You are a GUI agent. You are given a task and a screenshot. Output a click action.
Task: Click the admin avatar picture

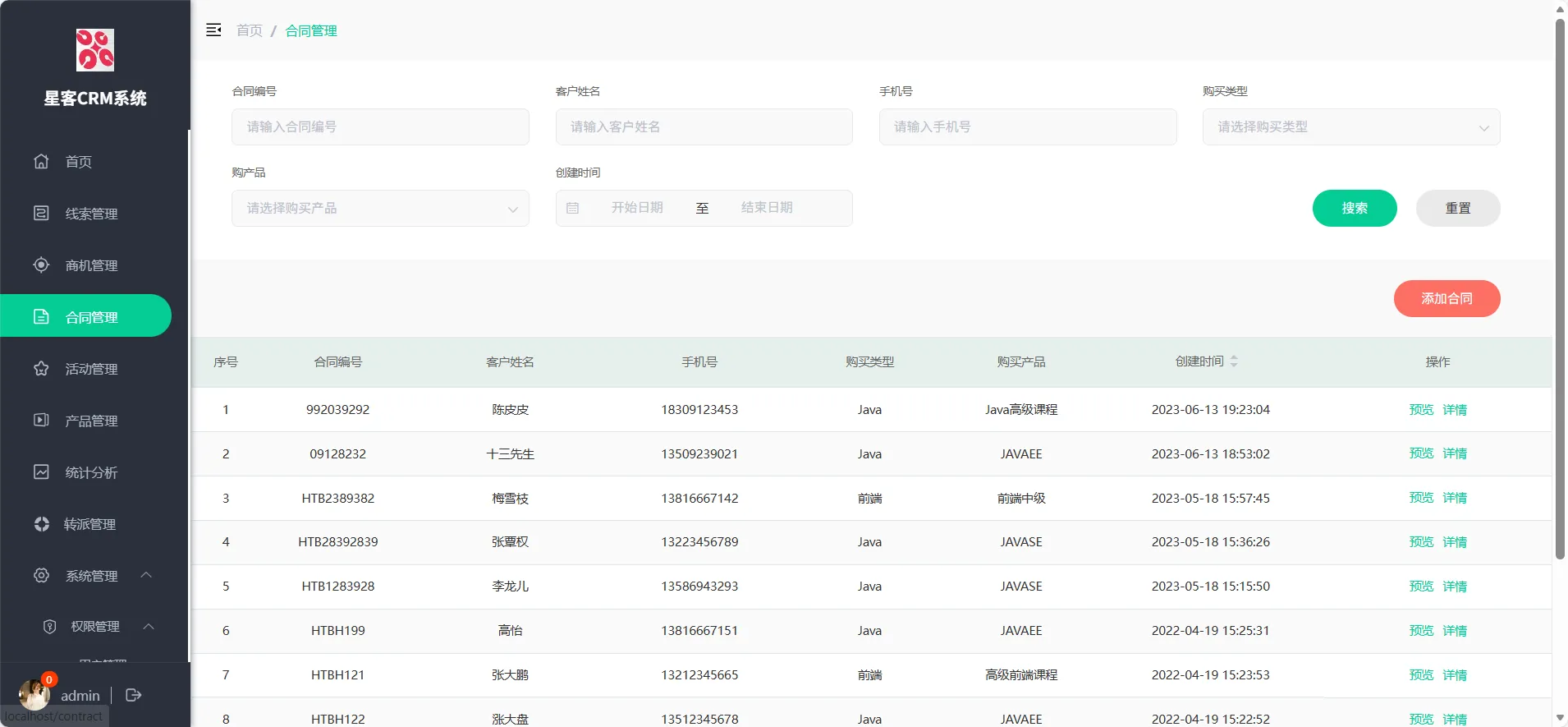pyautogui.click(x=34, y=695)
